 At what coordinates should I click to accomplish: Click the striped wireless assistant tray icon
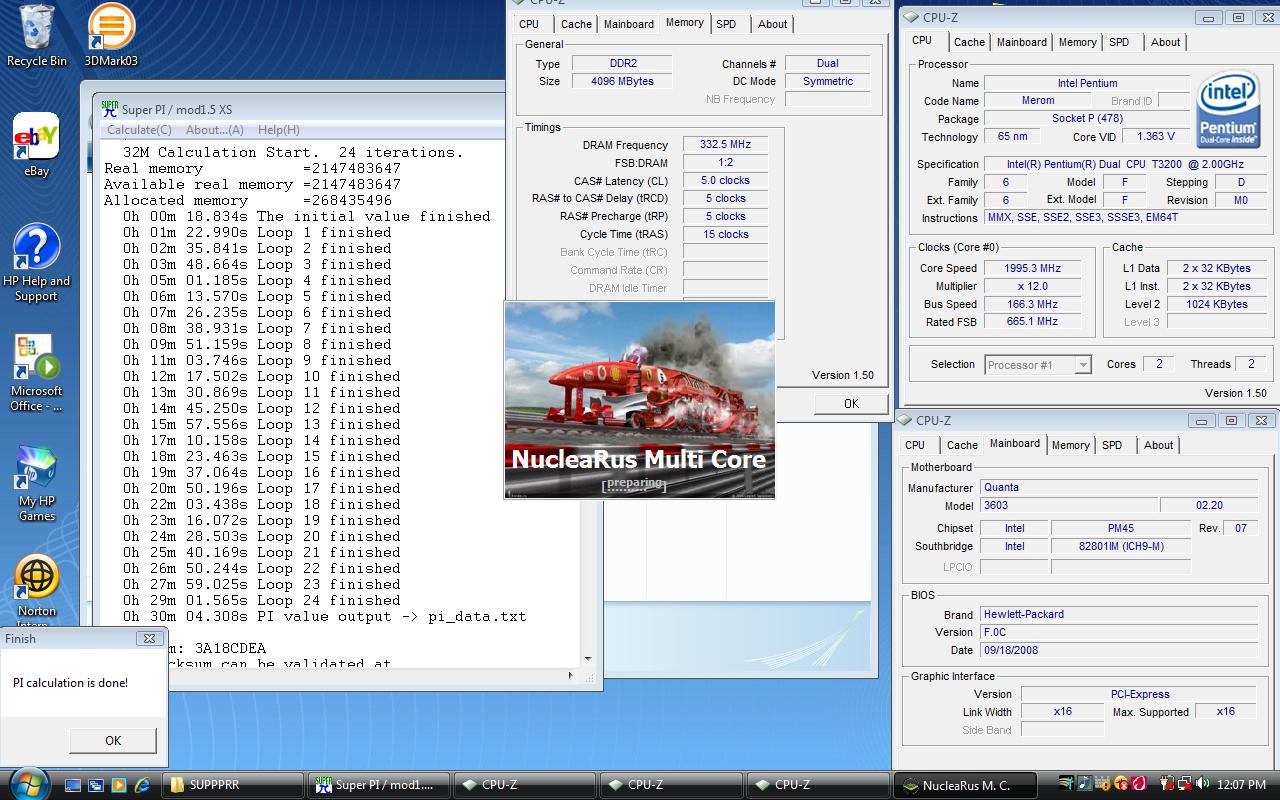click(1066, 783)
